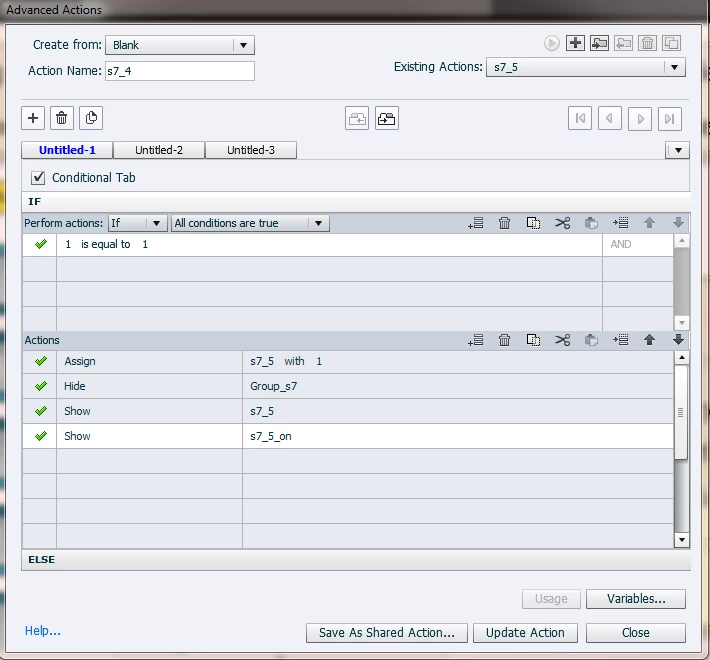Delete the current decision tab with trash button

point(62,118)
